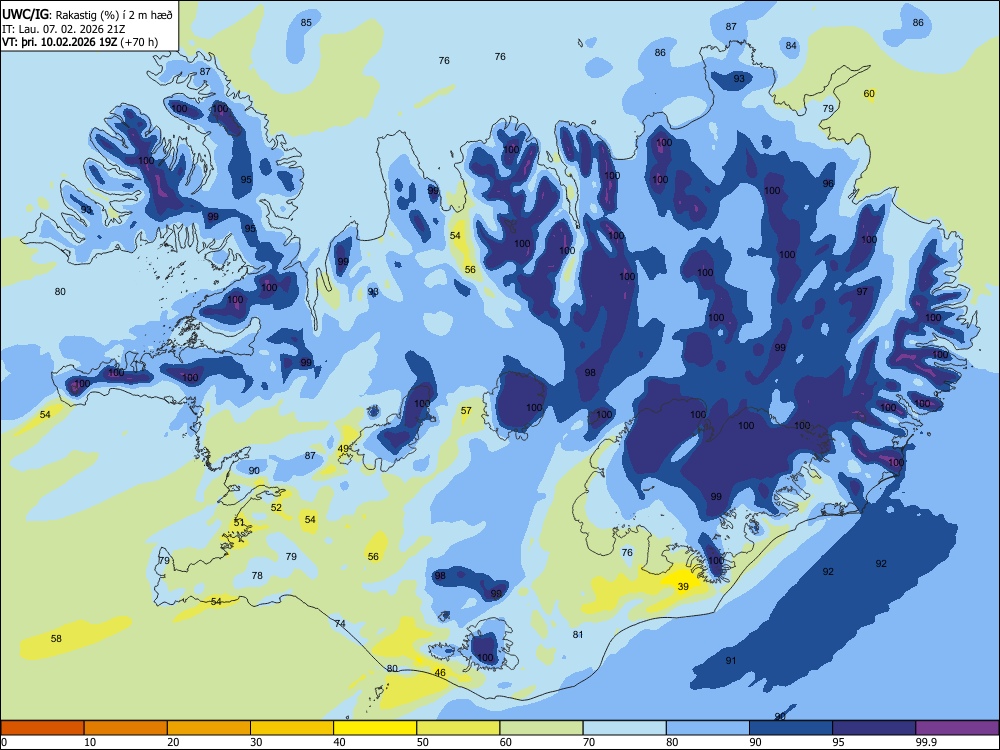Select the orange 10–20 legend color box

click(x=126, y=728)
